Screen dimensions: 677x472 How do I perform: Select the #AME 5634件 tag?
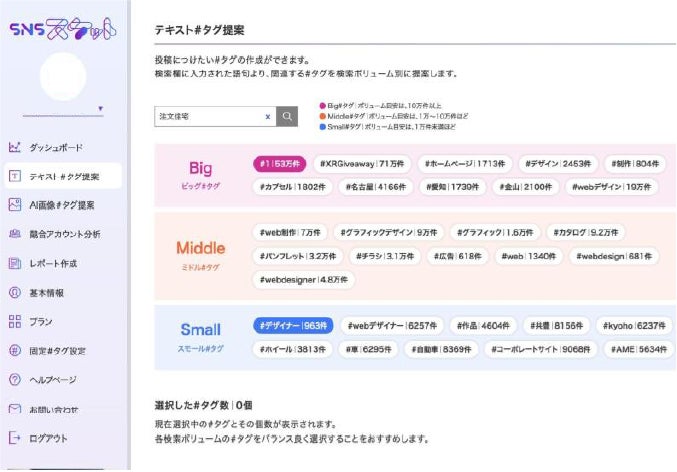639,349
